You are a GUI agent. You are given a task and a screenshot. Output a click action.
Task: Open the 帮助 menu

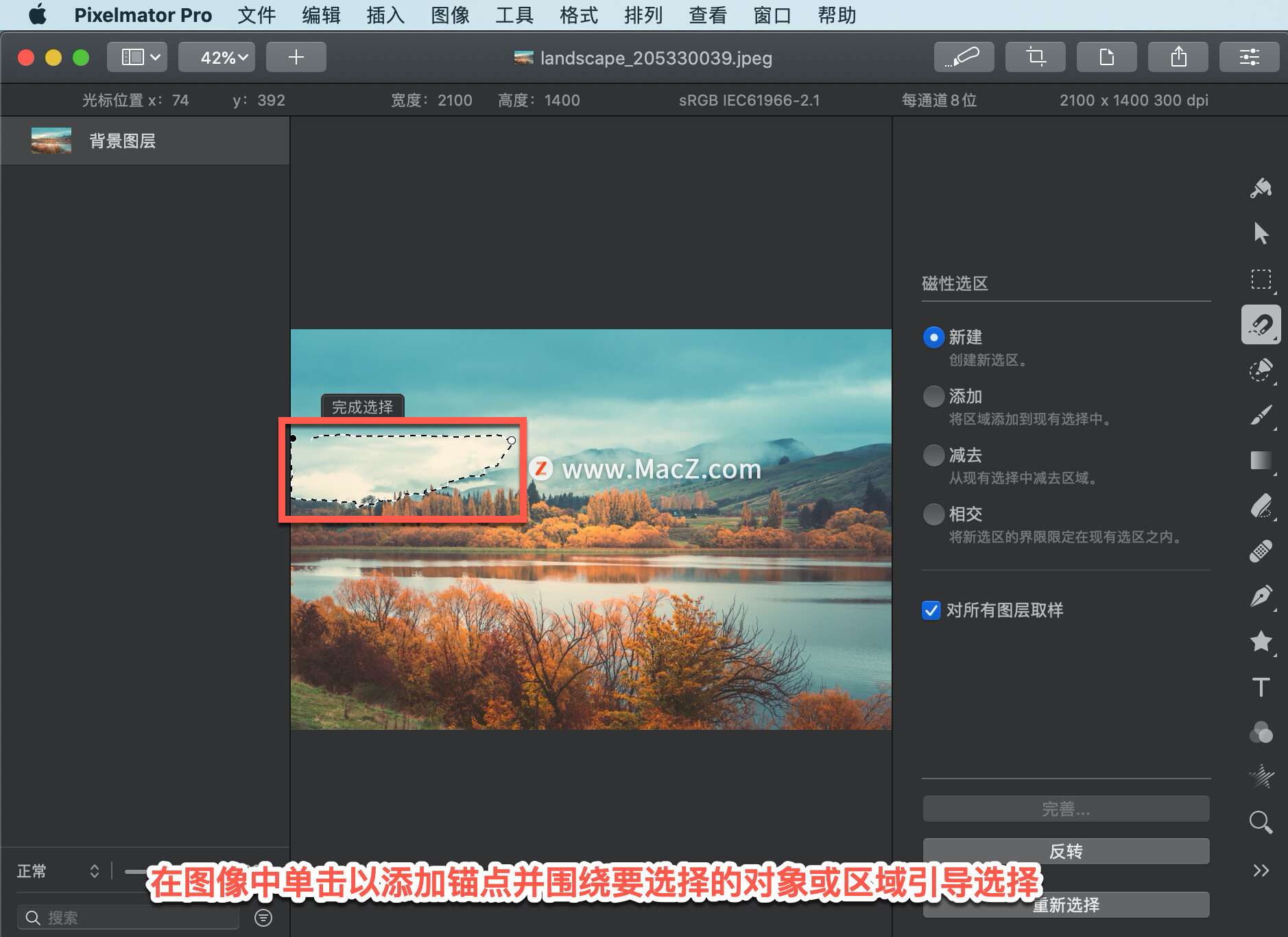click(x=837, y=14)
